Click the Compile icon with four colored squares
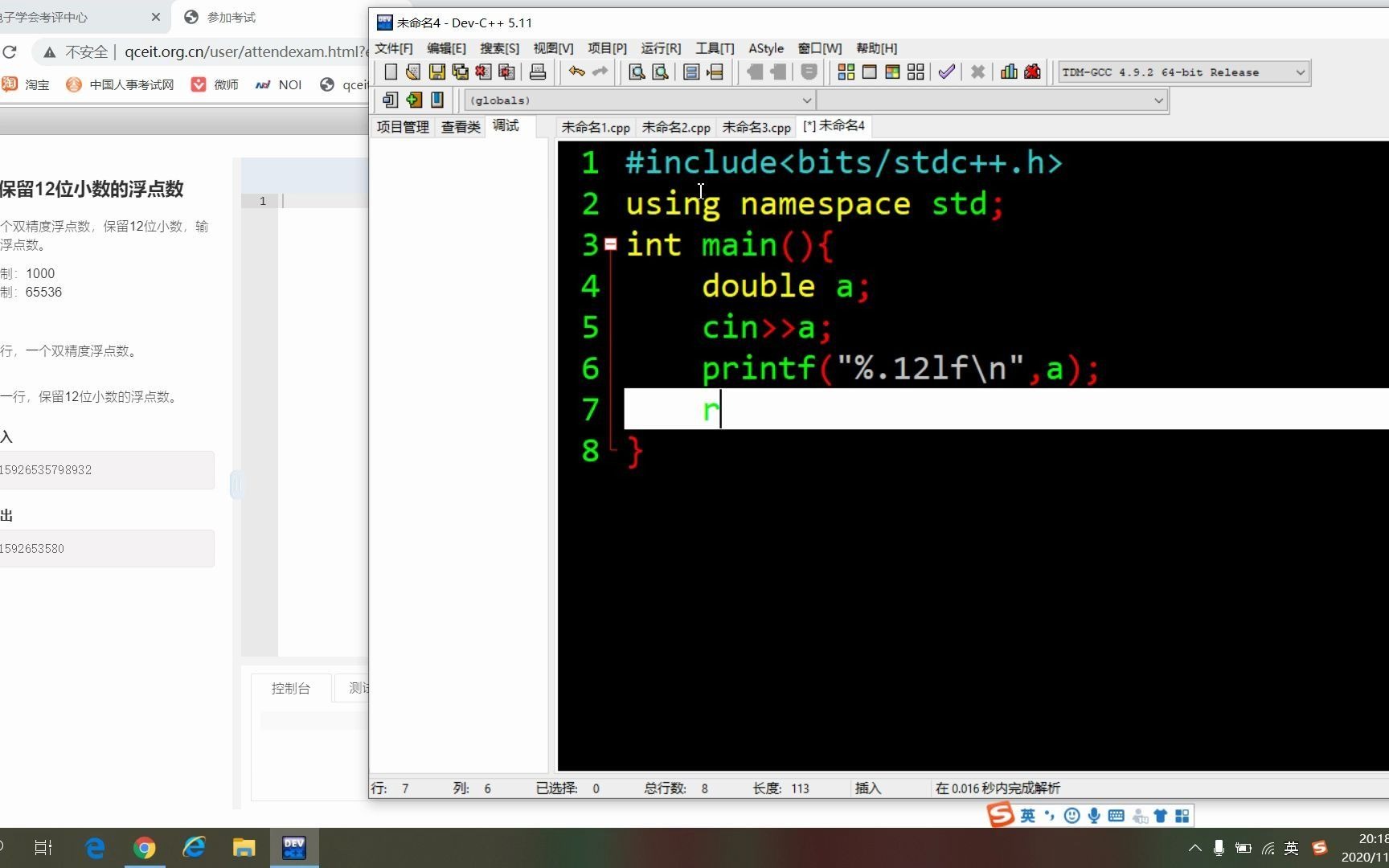This screenshot has width=1389, height=868. point(846,72)
